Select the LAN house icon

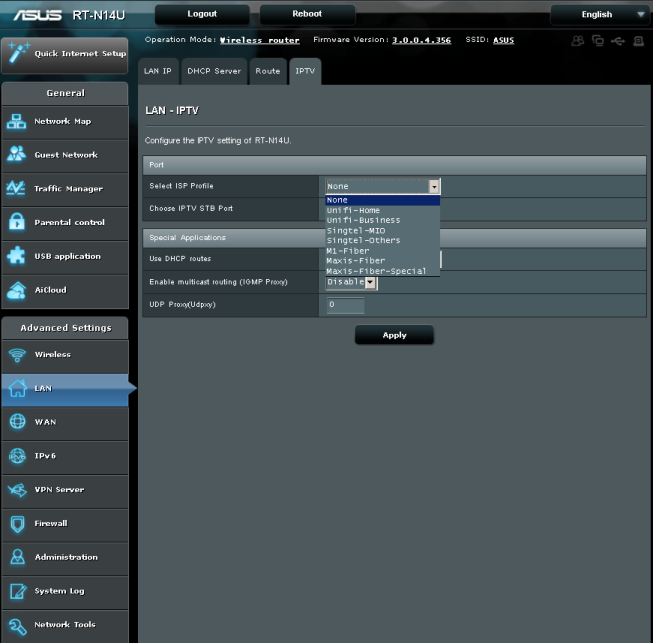17,388
